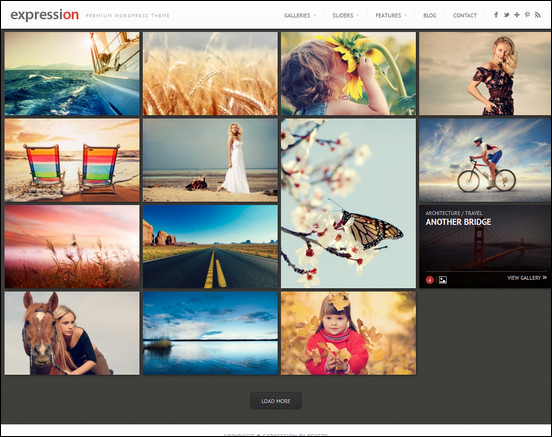
Task: Open the cyclist against sky photo
Action: coord(485,160)
